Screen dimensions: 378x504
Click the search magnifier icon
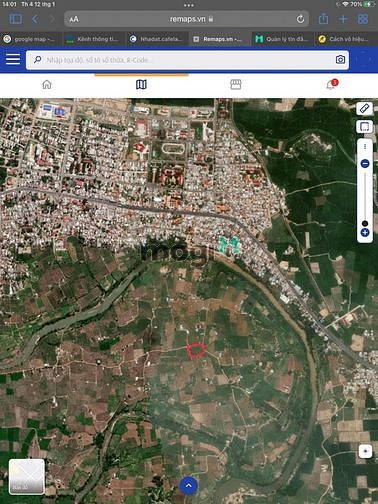38,60
